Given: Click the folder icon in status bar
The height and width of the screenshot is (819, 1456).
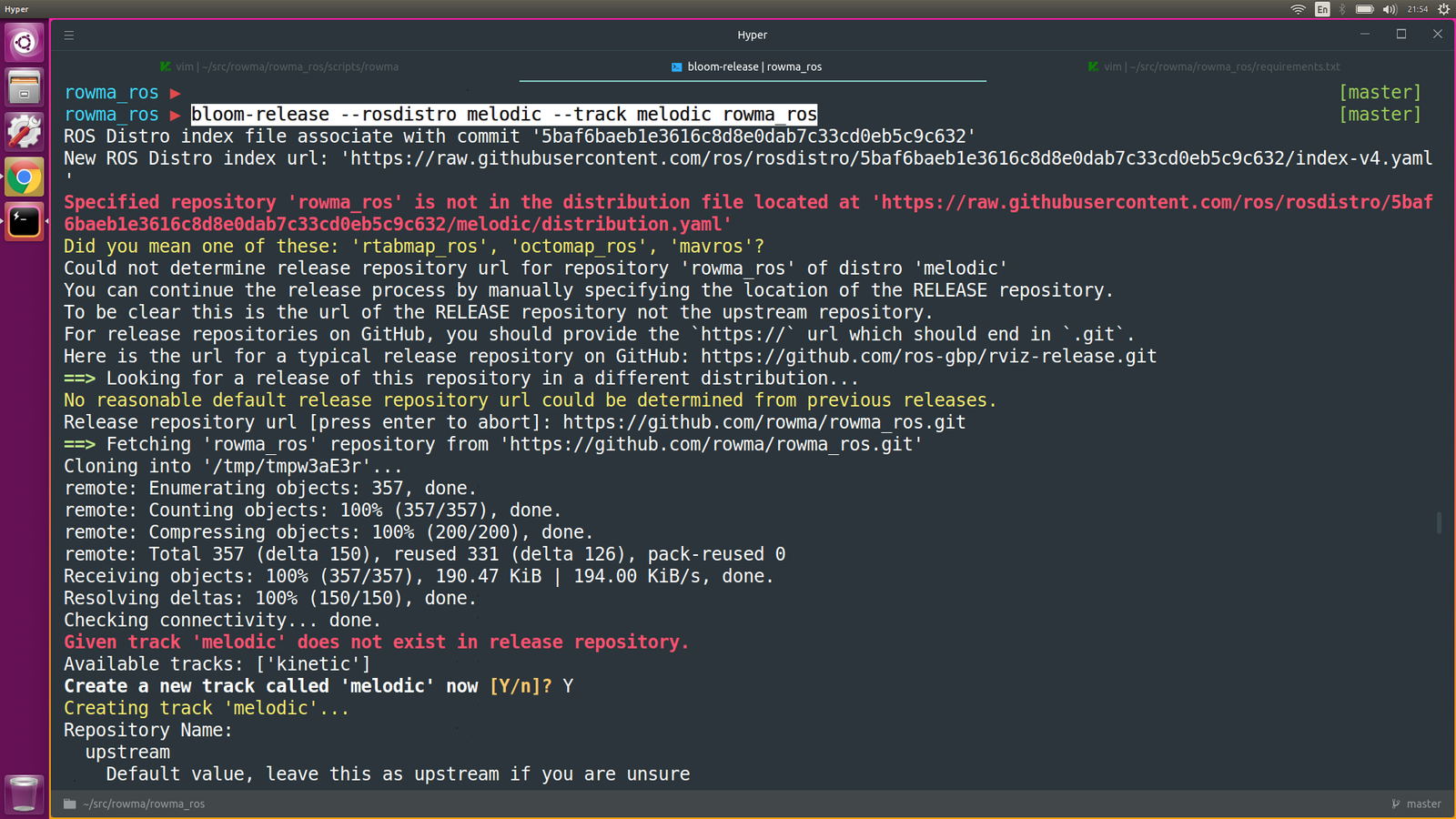Looking at the screenshot, I should pyautogui.click(x=70, y=804).
